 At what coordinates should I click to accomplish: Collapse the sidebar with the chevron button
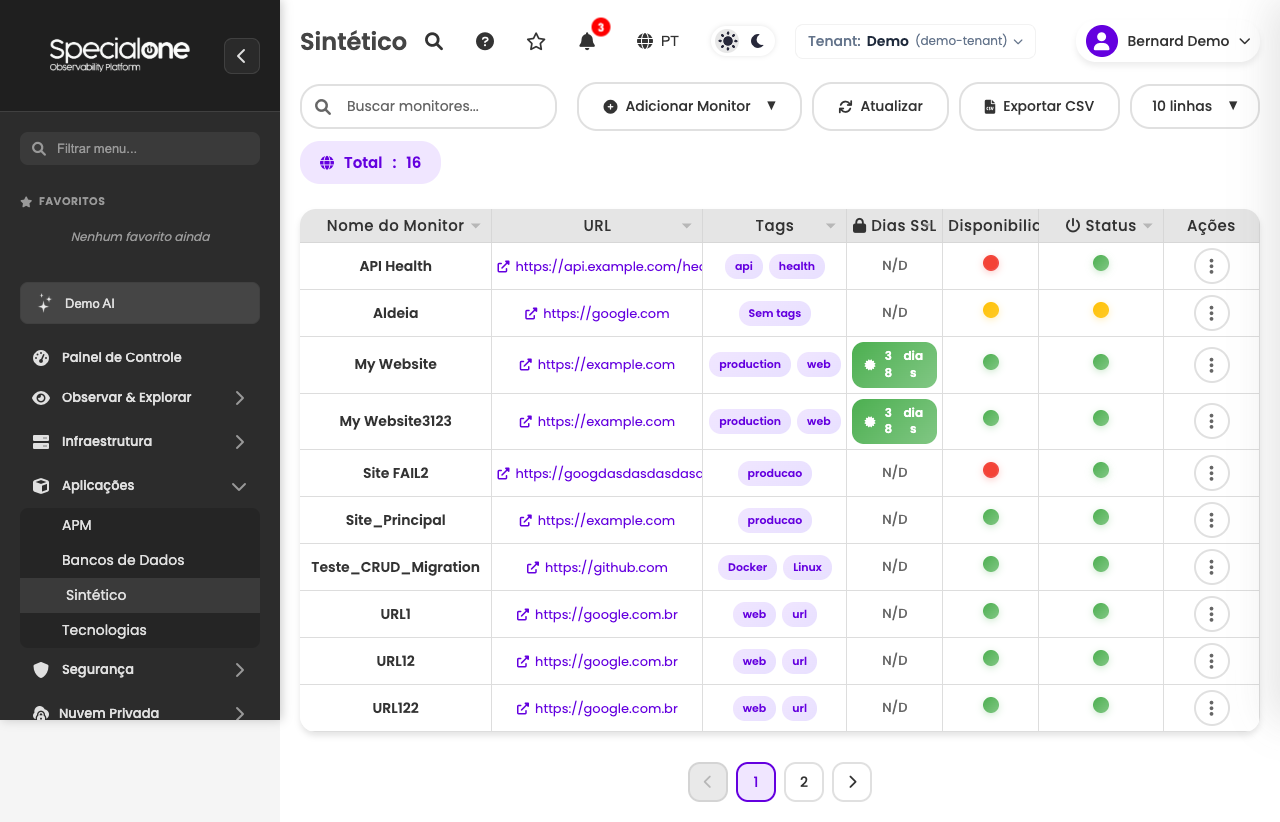pyautogui.click(x=242, y=56)
